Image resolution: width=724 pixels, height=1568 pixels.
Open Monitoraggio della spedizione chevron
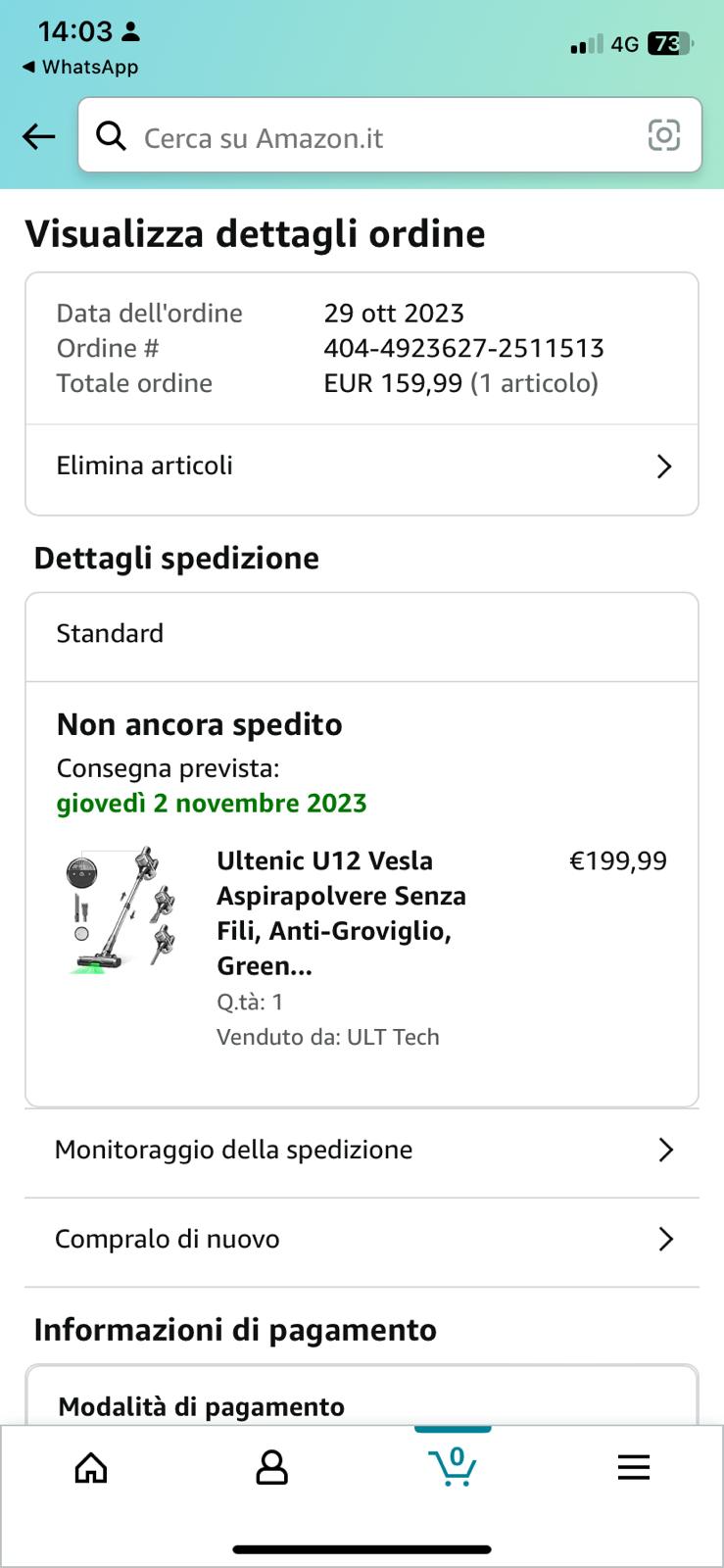[665, 1150]
